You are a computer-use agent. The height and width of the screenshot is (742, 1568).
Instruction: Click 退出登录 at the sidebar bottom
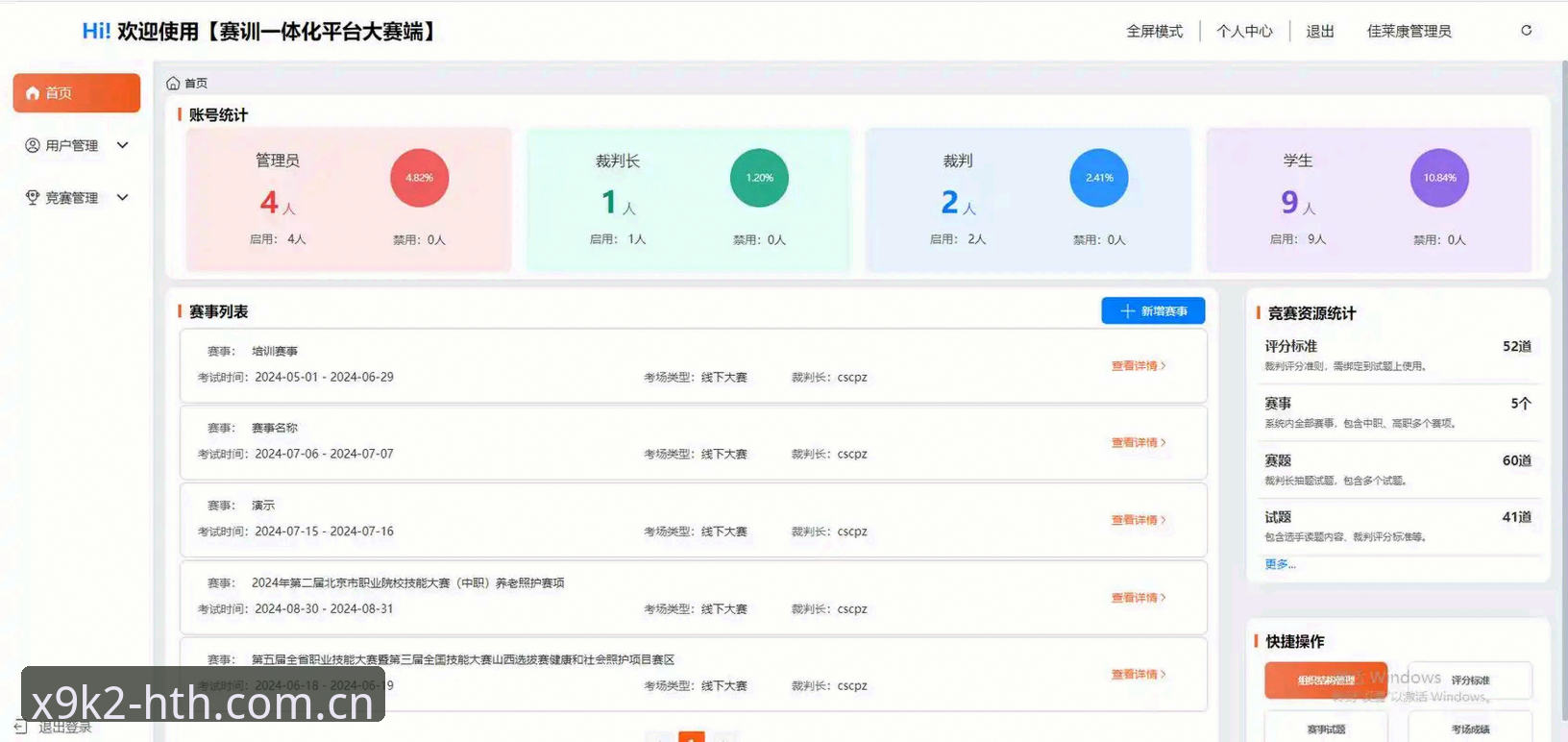pyautogui.click(x=65, y=728)
